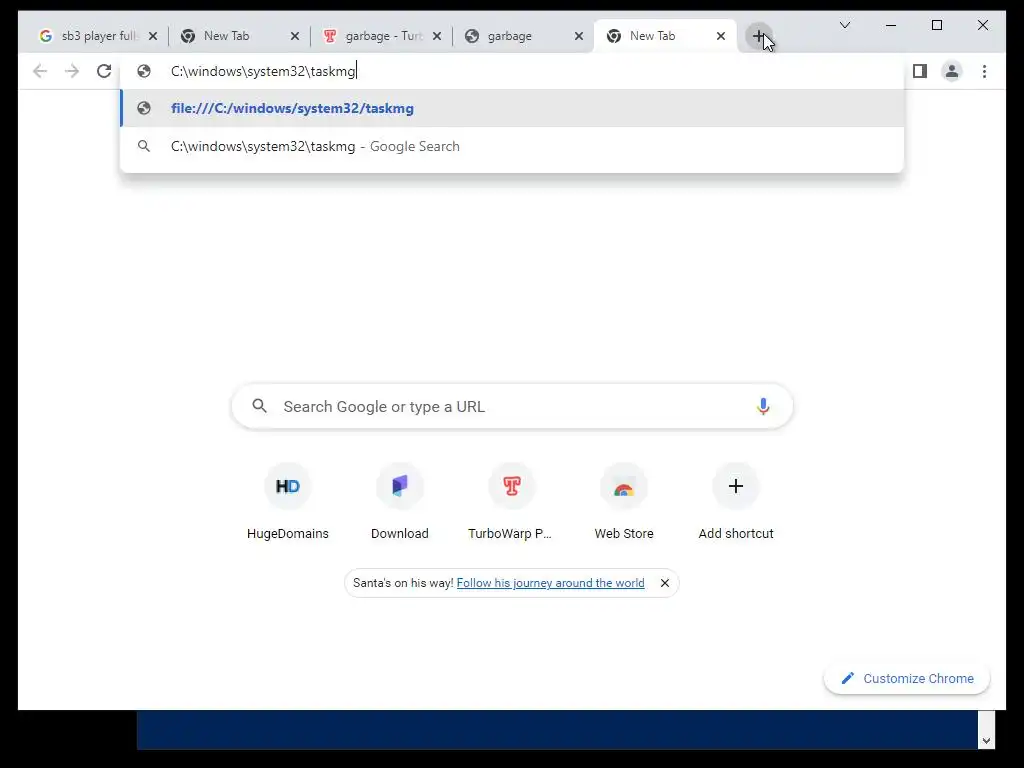1024x768 pixels.
Task: Close the 'garbage - Turb' tab
Action: pos(437,37)
